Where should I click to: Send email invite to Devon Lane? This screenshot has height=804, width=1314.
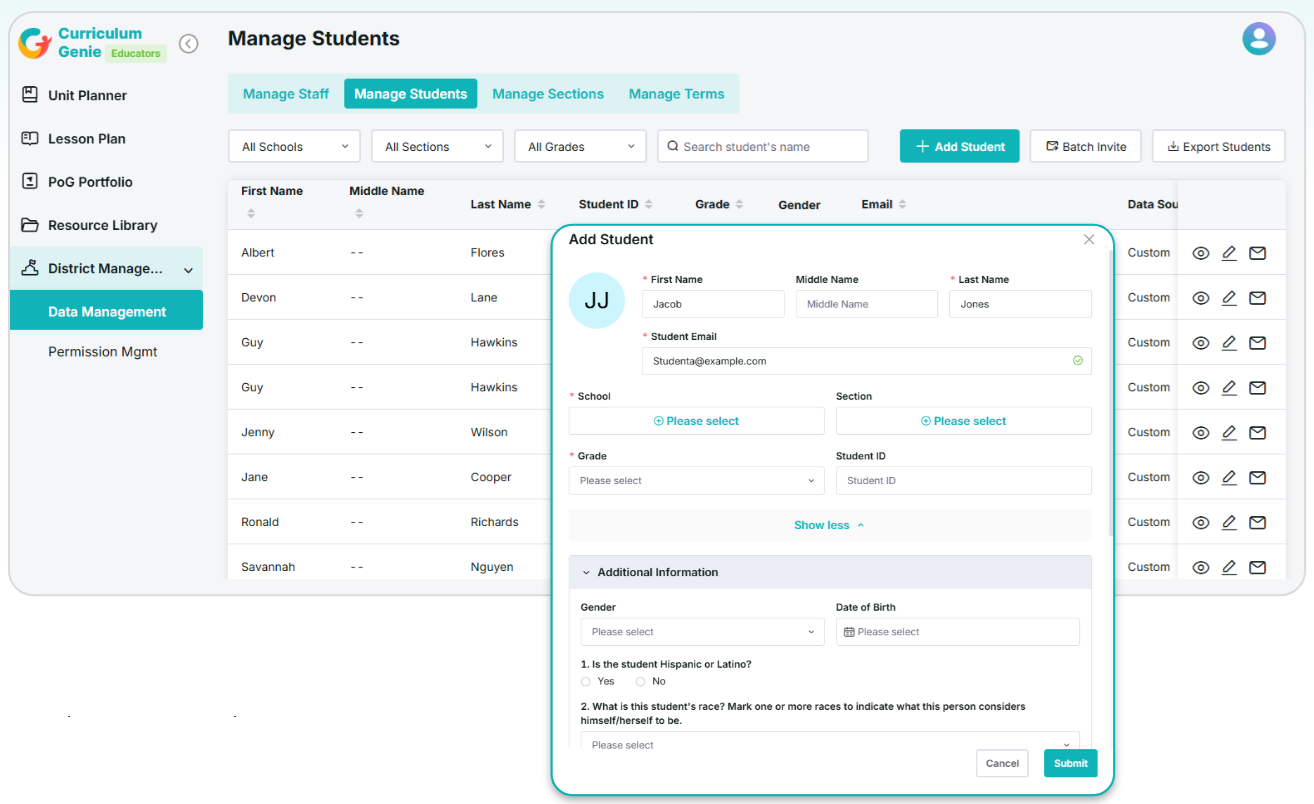pos(1258,298)
